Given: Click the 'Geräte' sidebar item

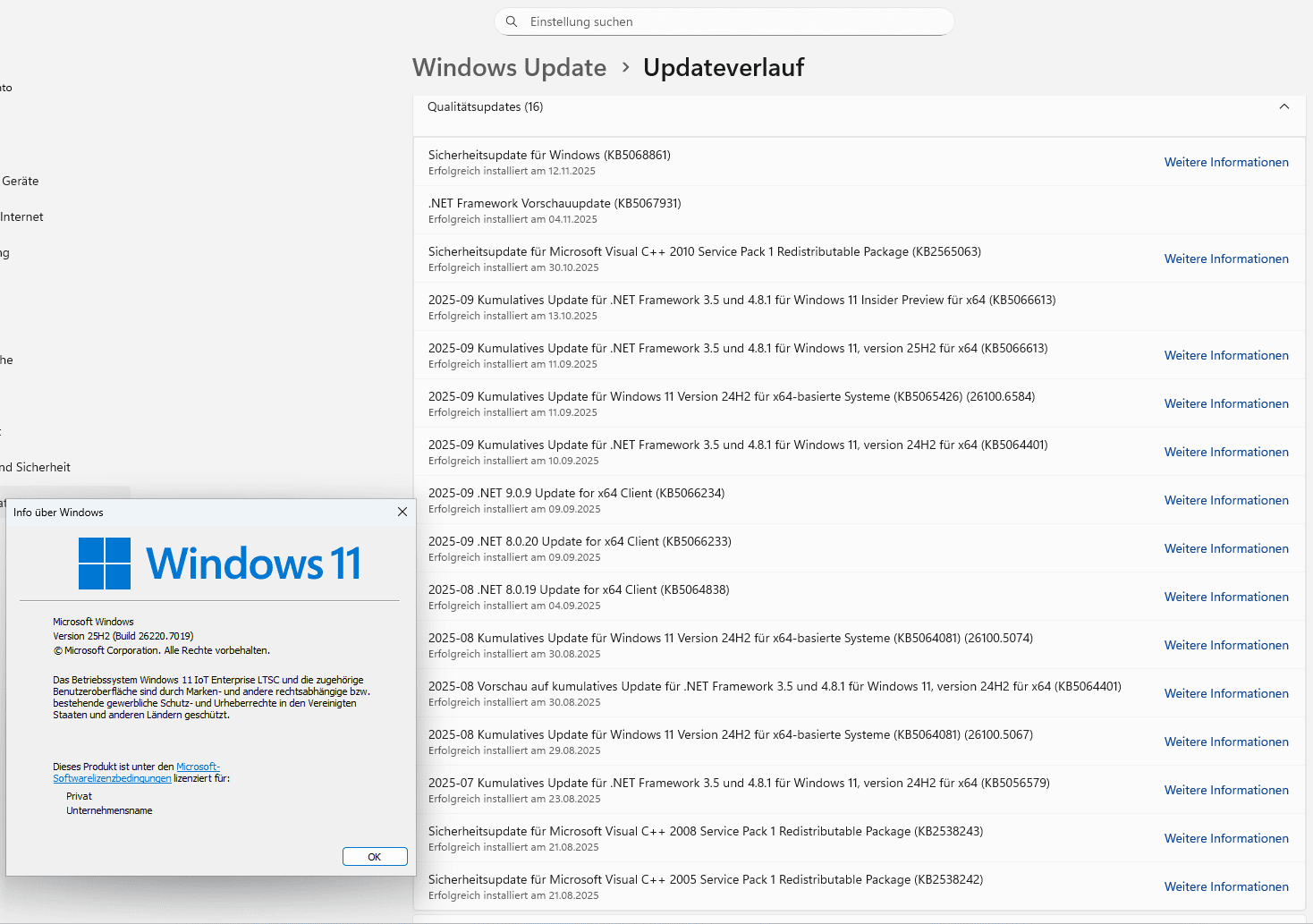Looking at the screenshot, I should (20, 181).
